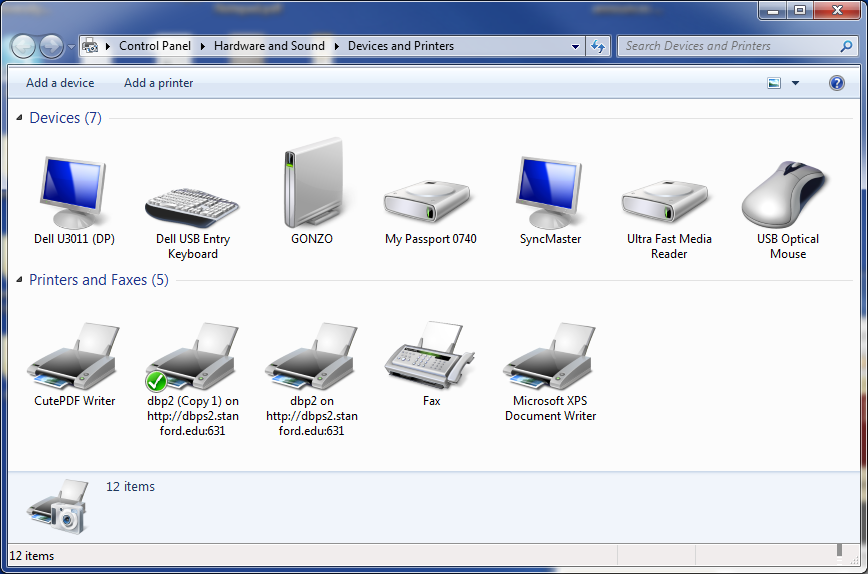This screenshot has width=868, height=574.
Task: Click the Devices and Printers breadcrumb
Action: point(401,46)
